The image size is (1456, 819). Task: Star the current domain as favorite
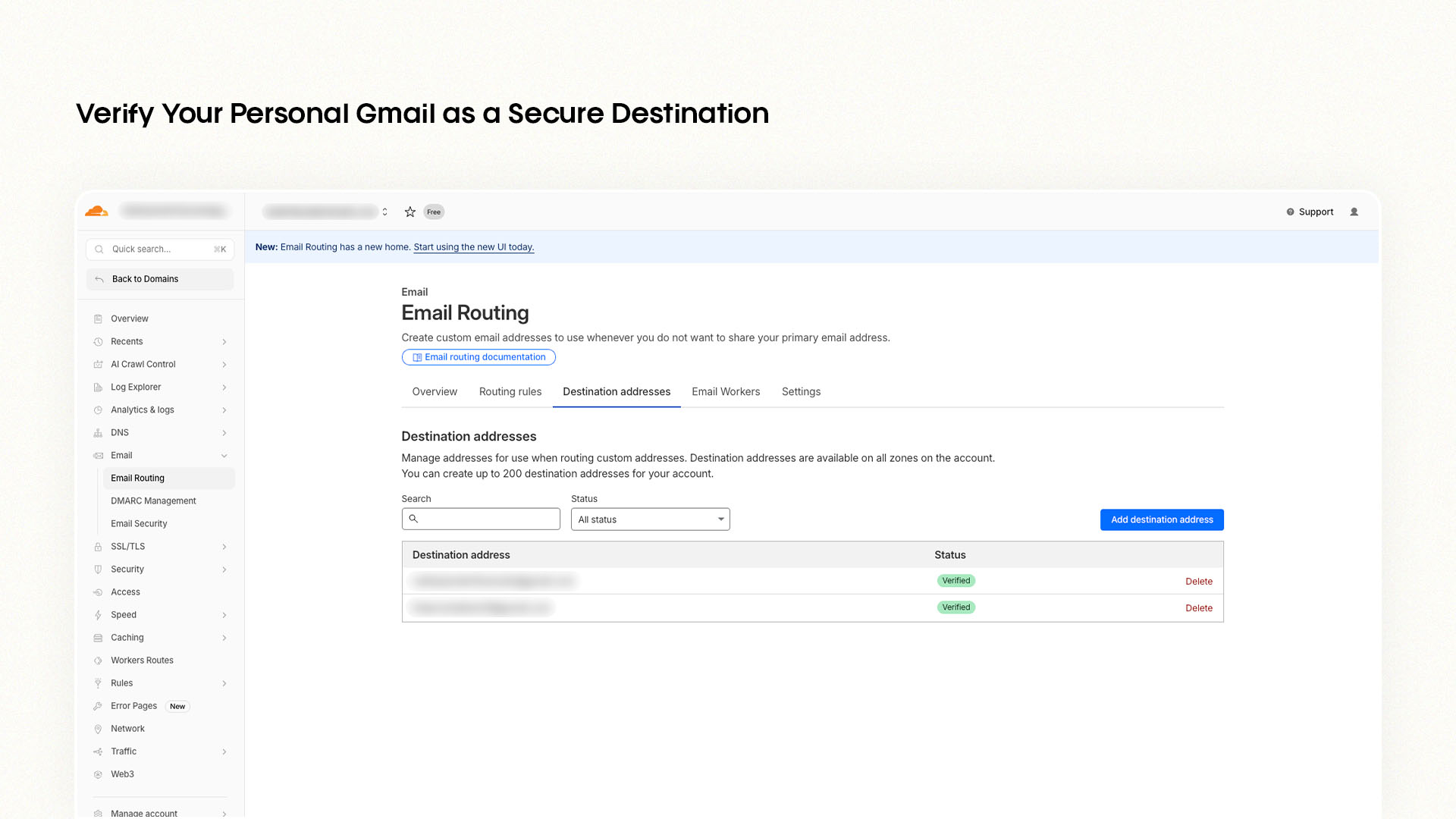(410, 212)
